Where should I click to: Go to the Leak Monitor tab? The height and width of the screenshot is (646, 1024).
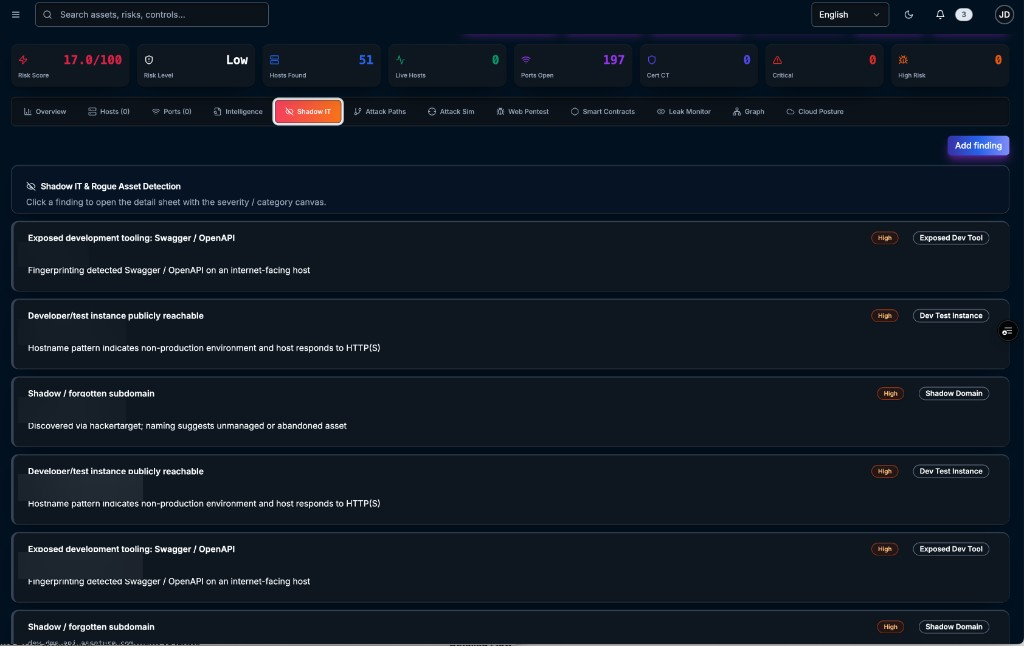pos(683,112)
